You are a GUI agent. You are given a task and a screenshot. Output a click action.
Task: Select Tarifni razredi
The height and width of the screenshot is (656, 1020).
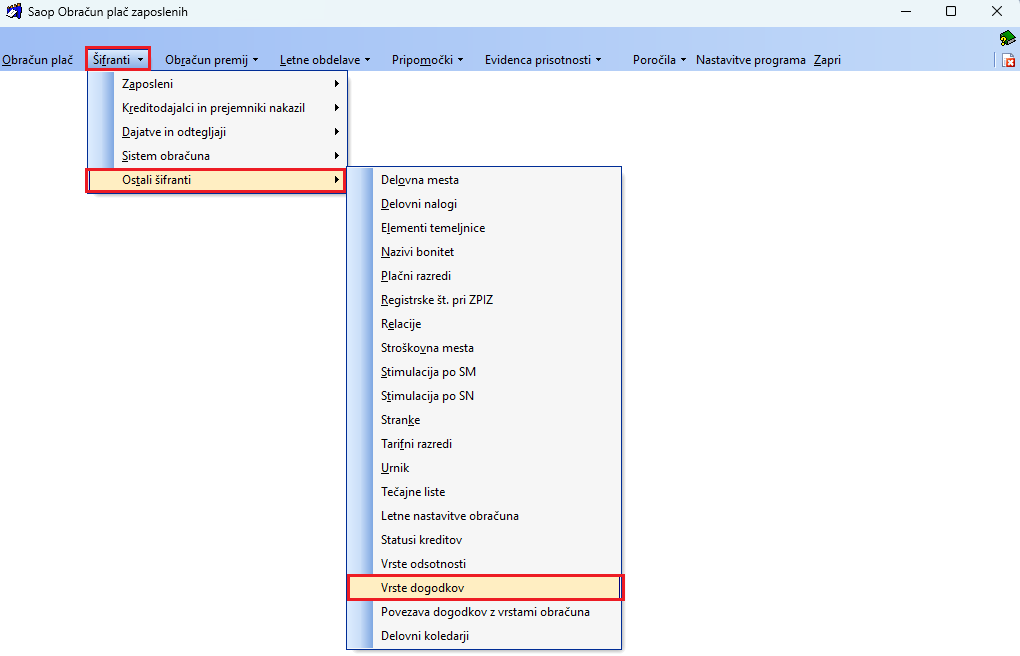click(x=484, y=444)
